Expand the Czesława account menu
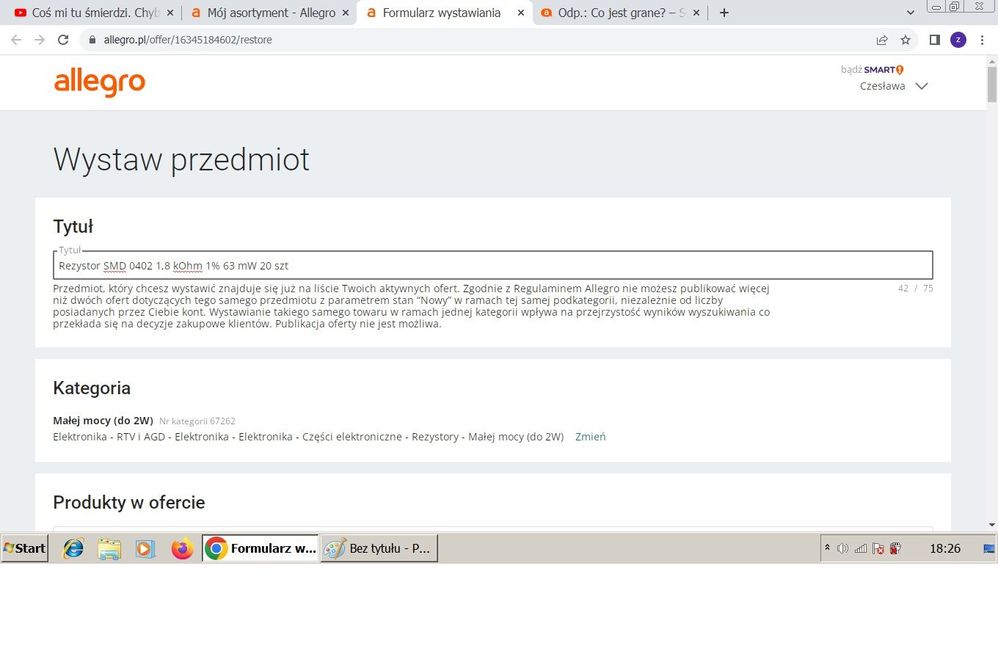Viewport: 998px width, 660px height. coord(922,86)
